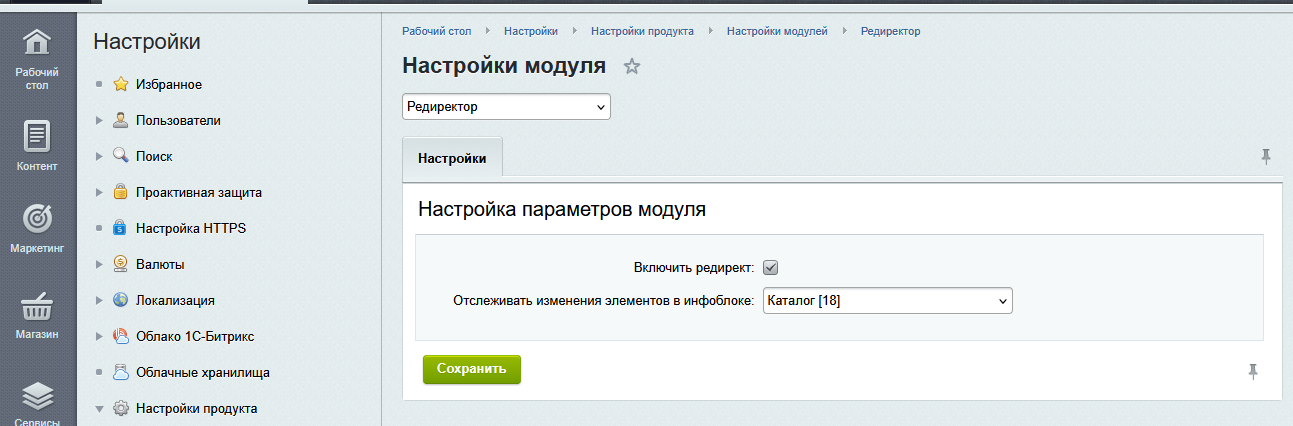Screen dimensions: 1293x426
Task: Click the Облако 1С-Битрикс icon
Action: (120, 336)
